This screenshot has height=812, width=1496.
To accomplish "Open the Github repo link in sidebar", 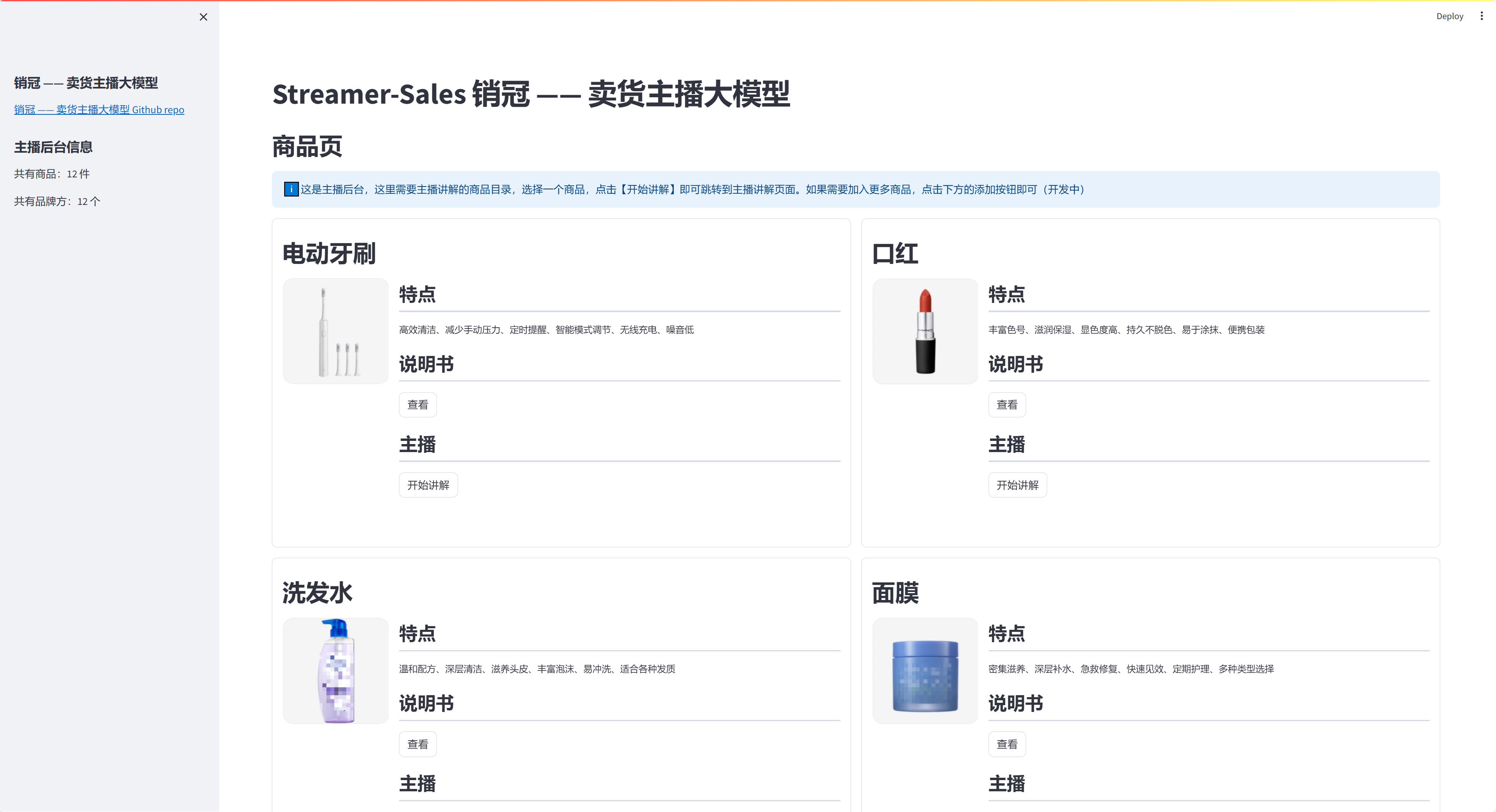I will [99, 110].
